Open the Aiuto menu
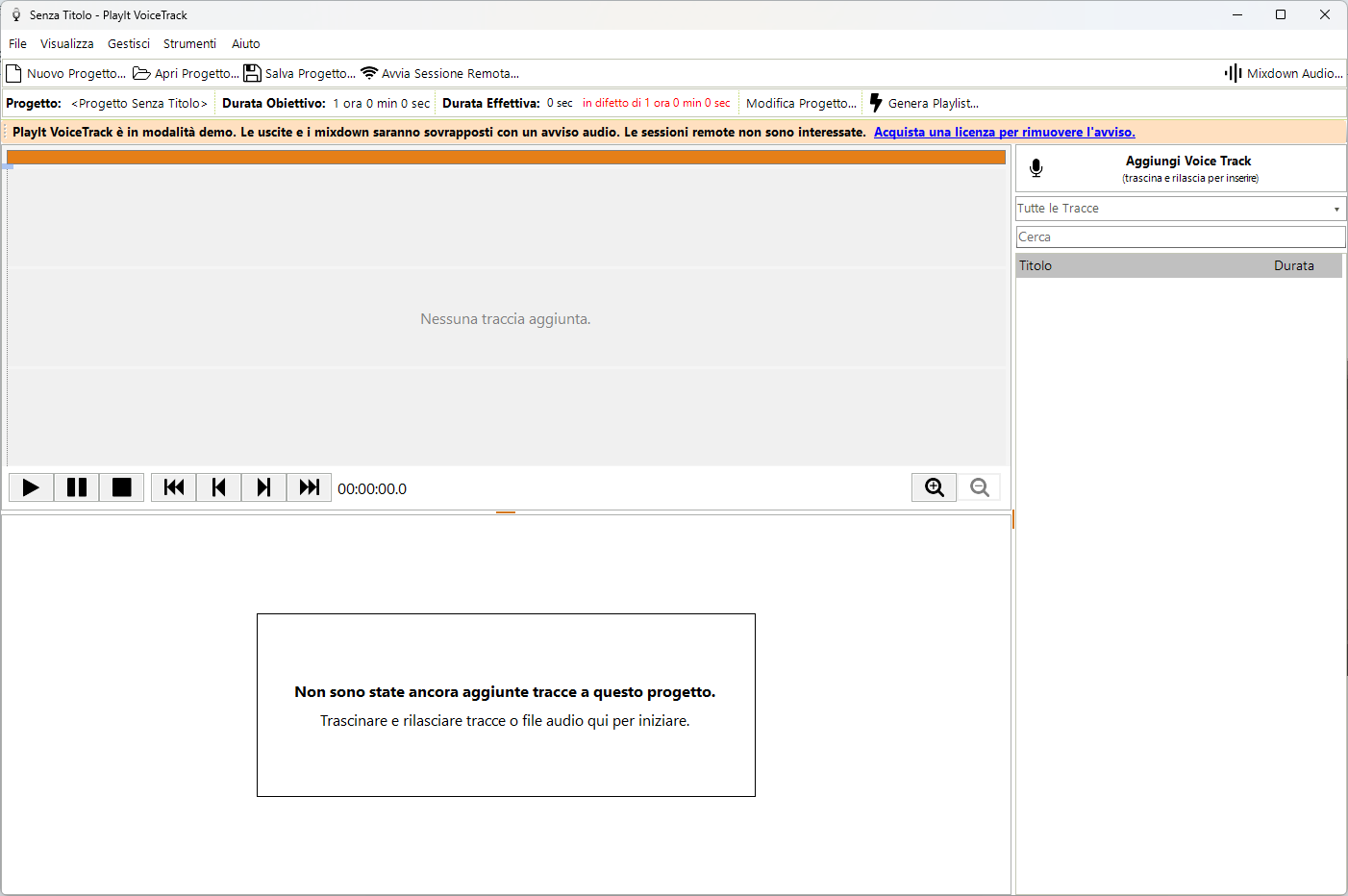 [245, 43]
